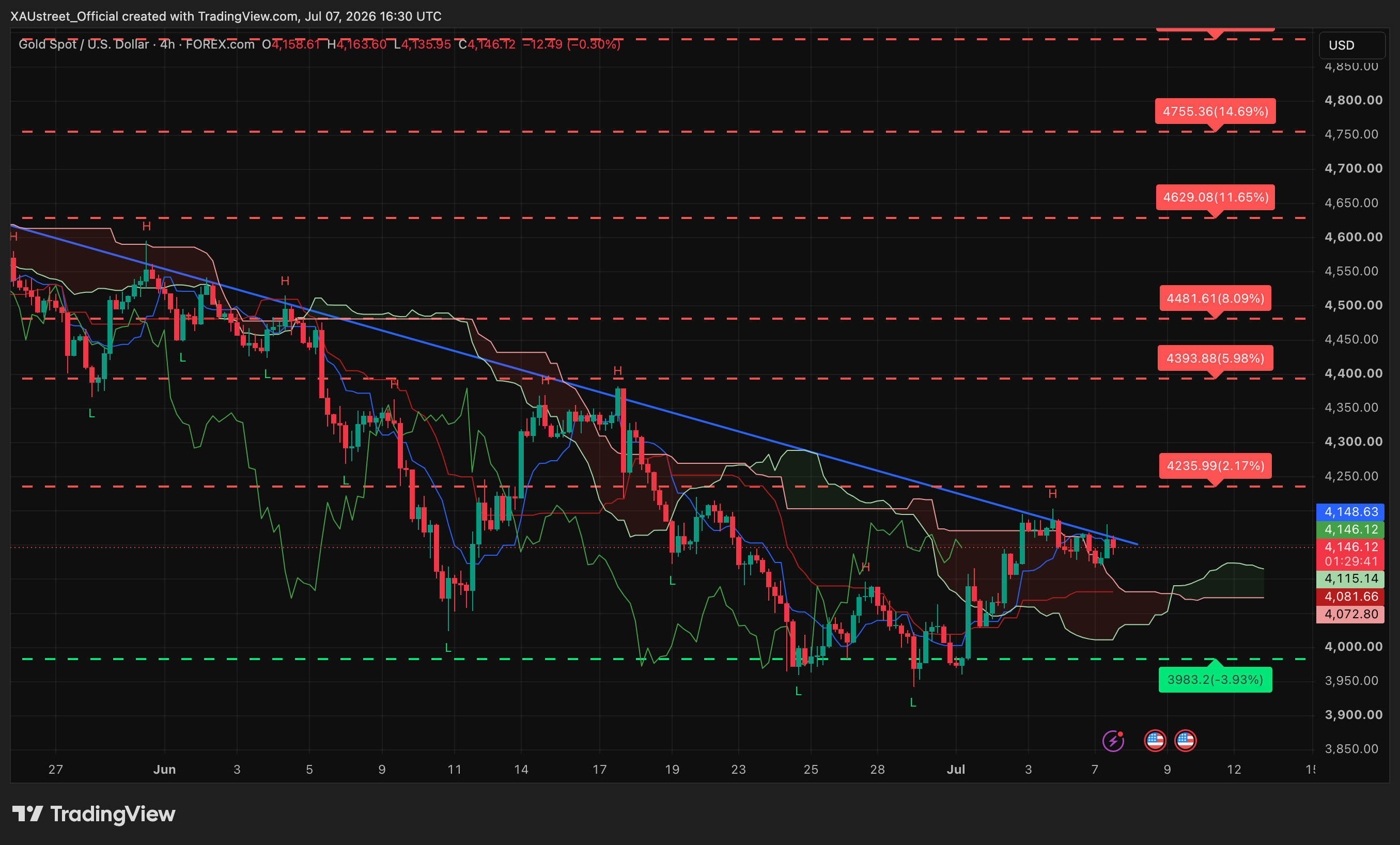Click the Jun date axis label
Viewport: 1400px width, 845px height.
tap(164, 770)
